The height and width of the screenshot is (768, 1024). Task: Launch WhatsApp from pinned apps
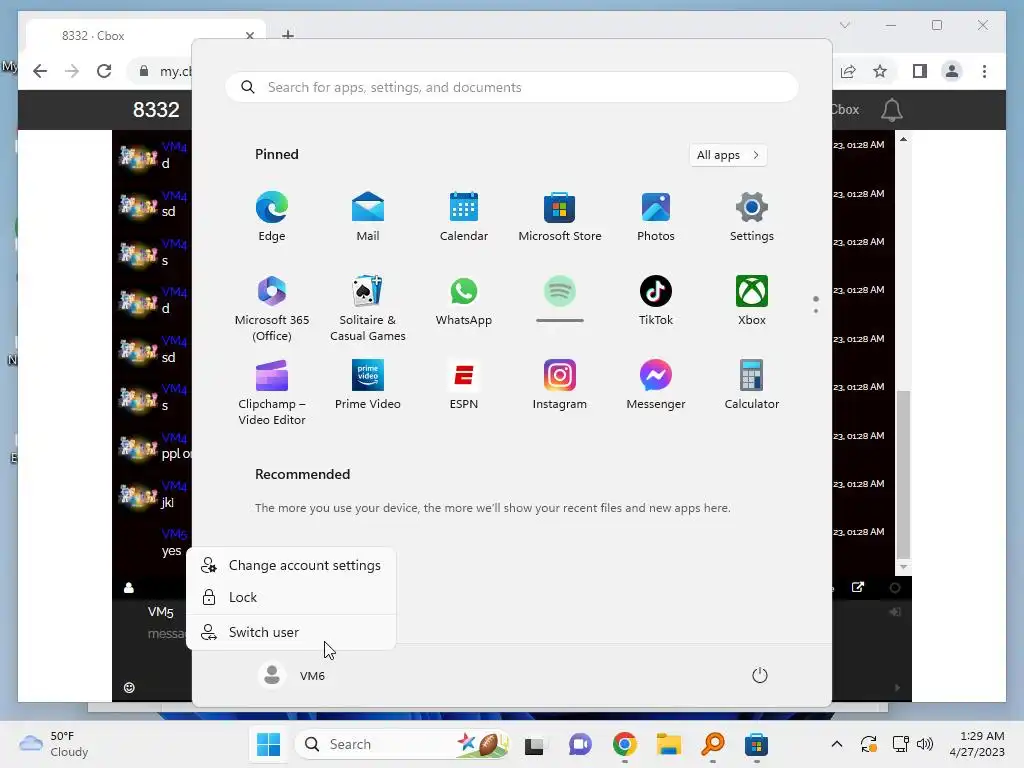[x=464, y=301]
